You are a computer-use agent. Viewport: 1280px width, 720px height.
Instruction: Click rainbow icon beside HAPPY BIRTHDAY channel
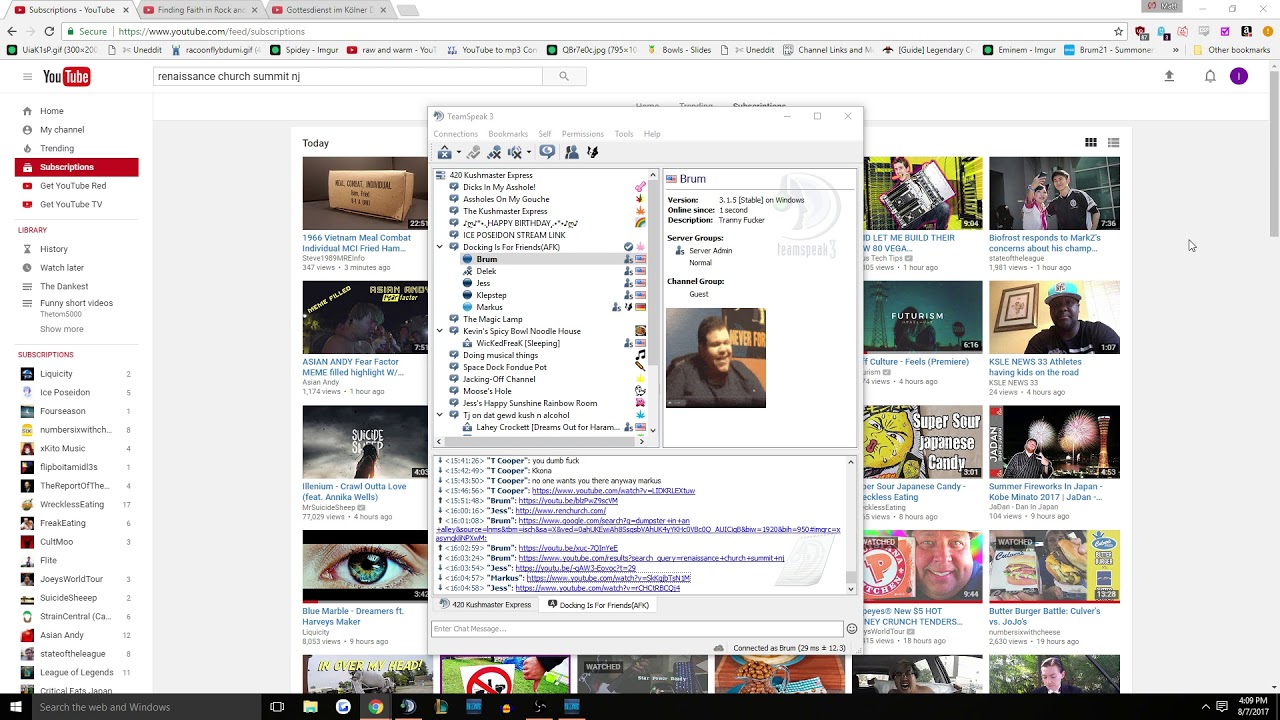[640, 223]
